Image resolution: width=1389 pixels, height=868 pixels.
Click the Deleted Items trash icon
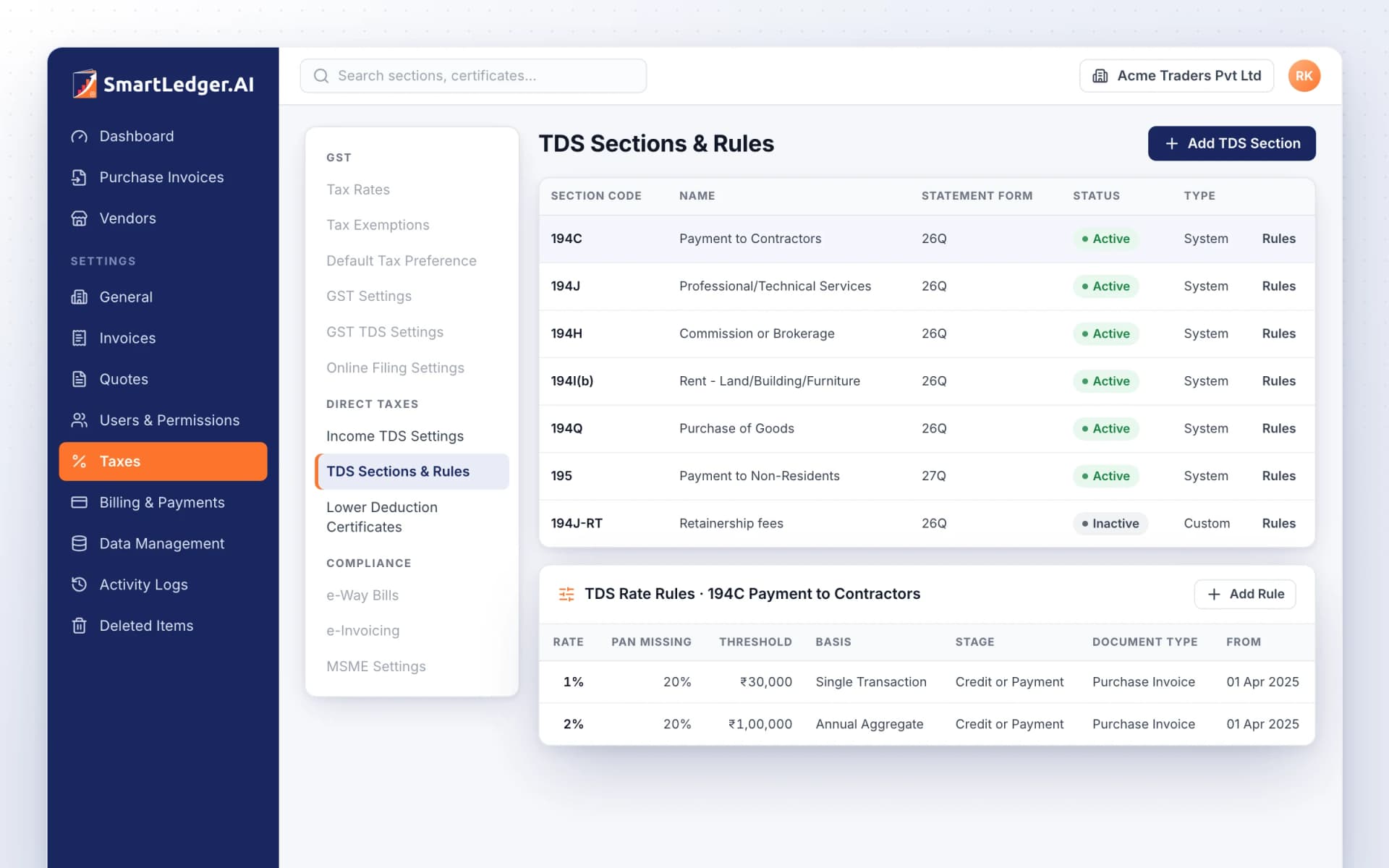pos(80,626)
